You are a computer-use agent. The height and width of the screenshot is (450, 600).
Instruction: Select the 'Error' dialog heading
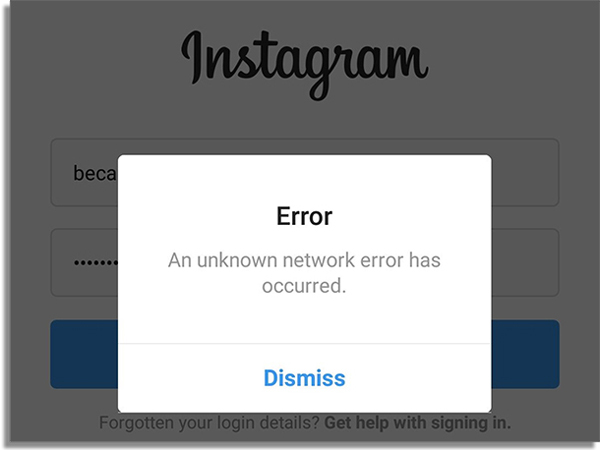[304, 217]
